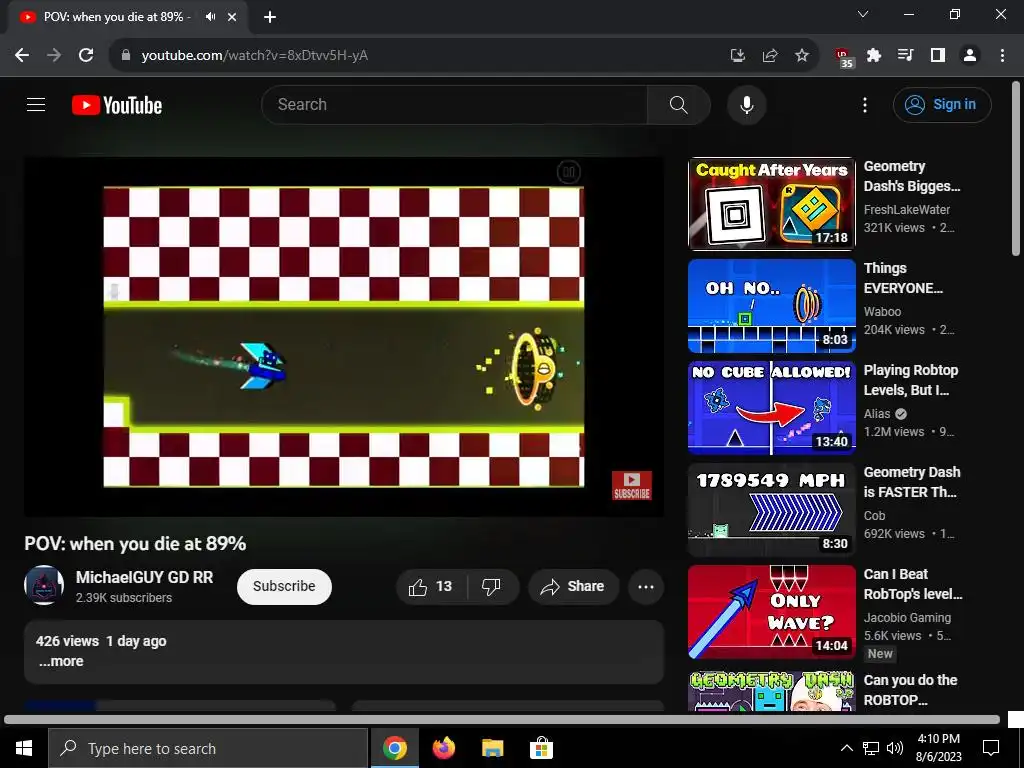Viewport: 1024px width, 768px height.
Task: Go back with browser back arrow
Action: tap(22, 56)
